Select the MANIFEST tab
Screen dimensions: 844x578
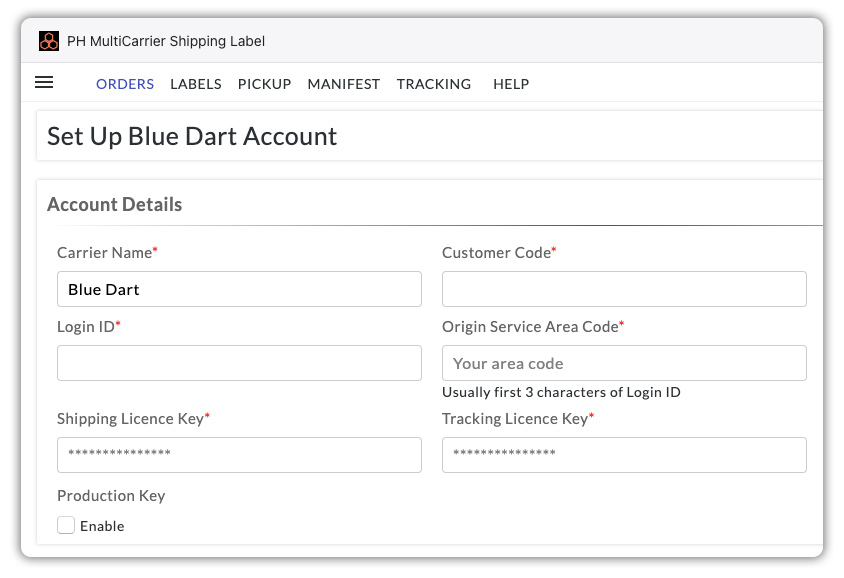coord(344,84)
